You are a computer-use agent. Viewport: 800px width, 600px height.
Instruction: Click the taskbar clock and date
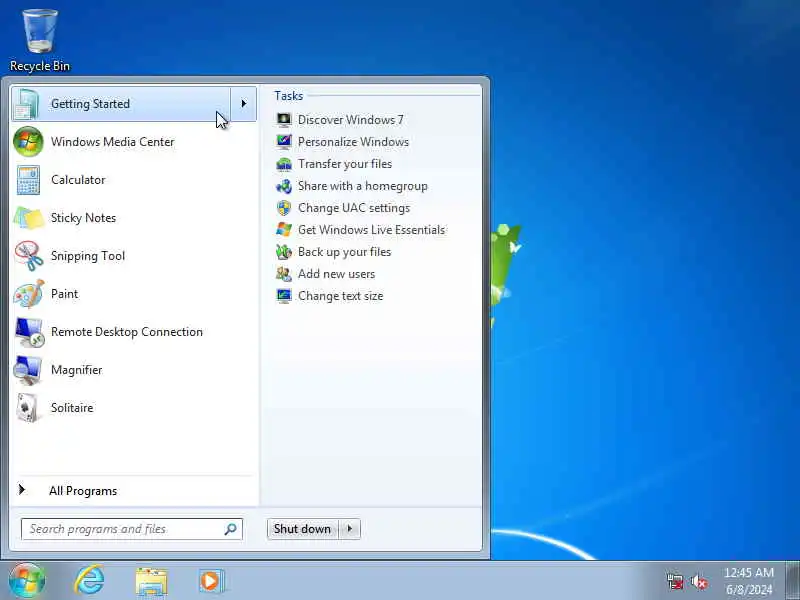(749, 581)
